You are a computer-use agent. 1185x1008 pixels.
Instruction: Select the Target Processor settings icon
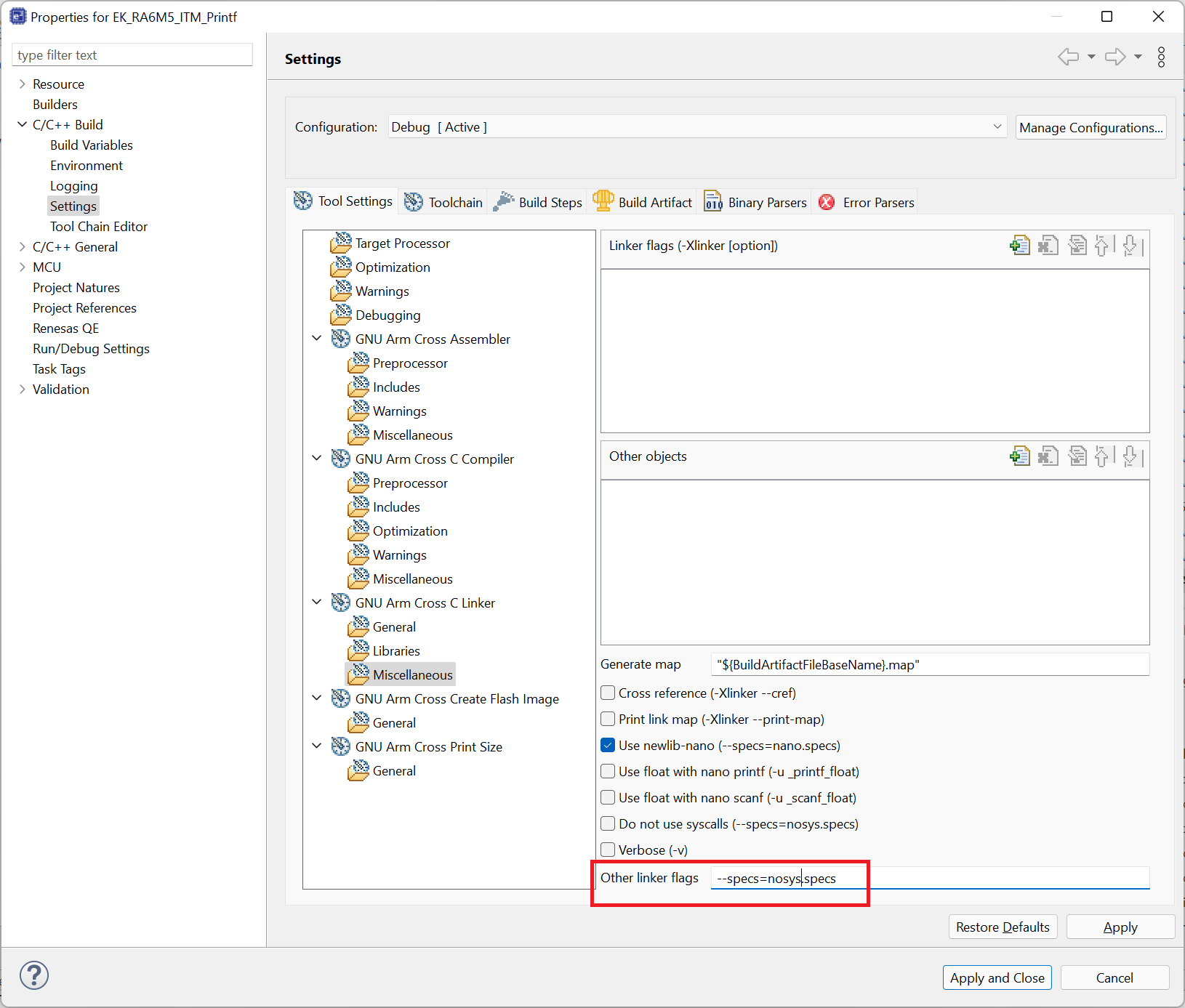[x=340, y=243]
